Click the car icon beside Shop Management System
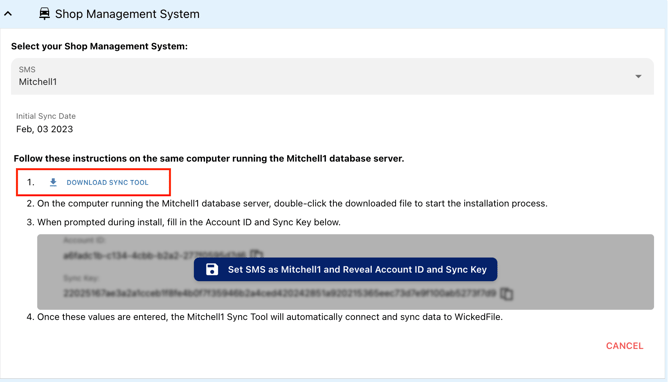 (x=44, y=14)
